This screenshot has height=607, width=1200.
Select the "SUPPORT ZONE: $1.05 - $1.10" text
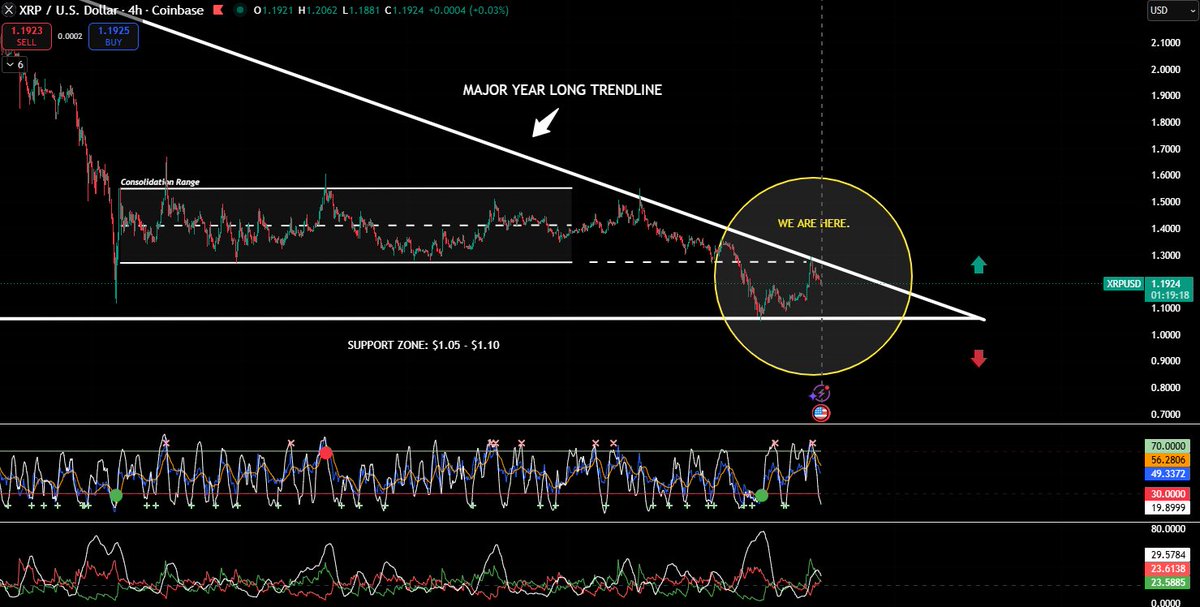click(421, 344)
